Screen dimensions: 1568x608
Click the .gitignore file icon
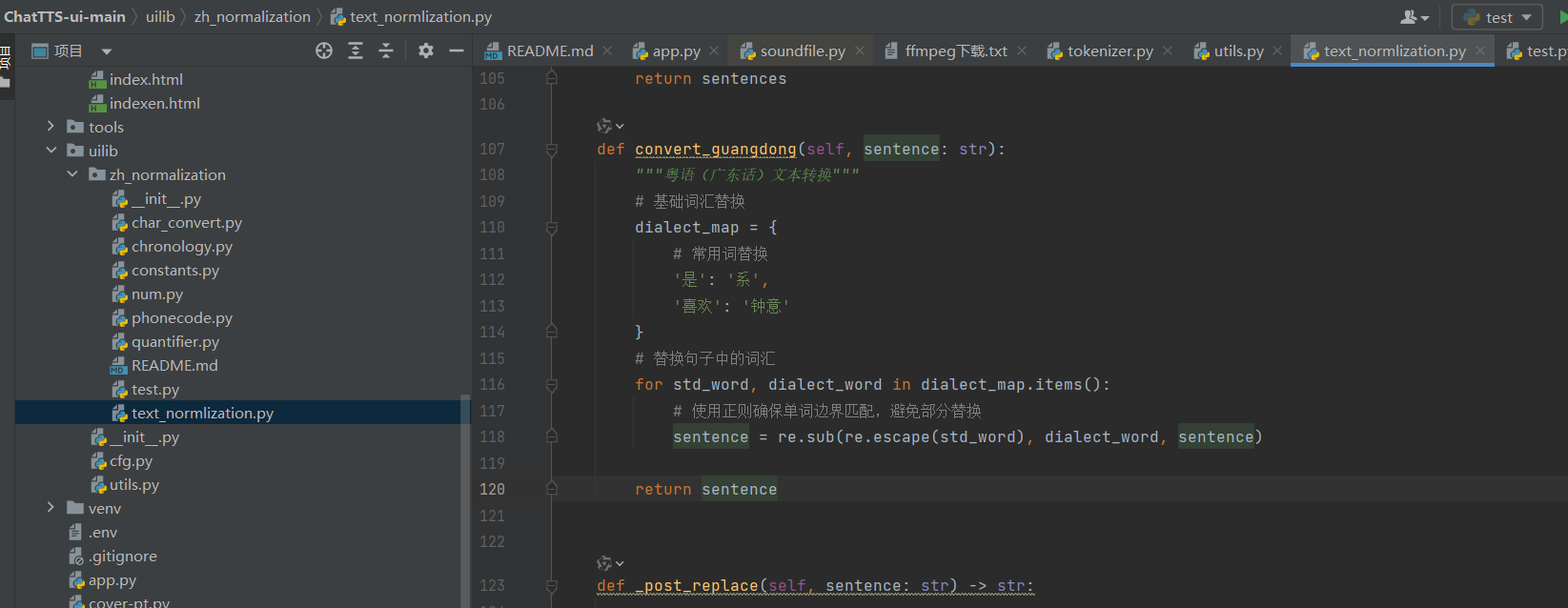(76, 557)
